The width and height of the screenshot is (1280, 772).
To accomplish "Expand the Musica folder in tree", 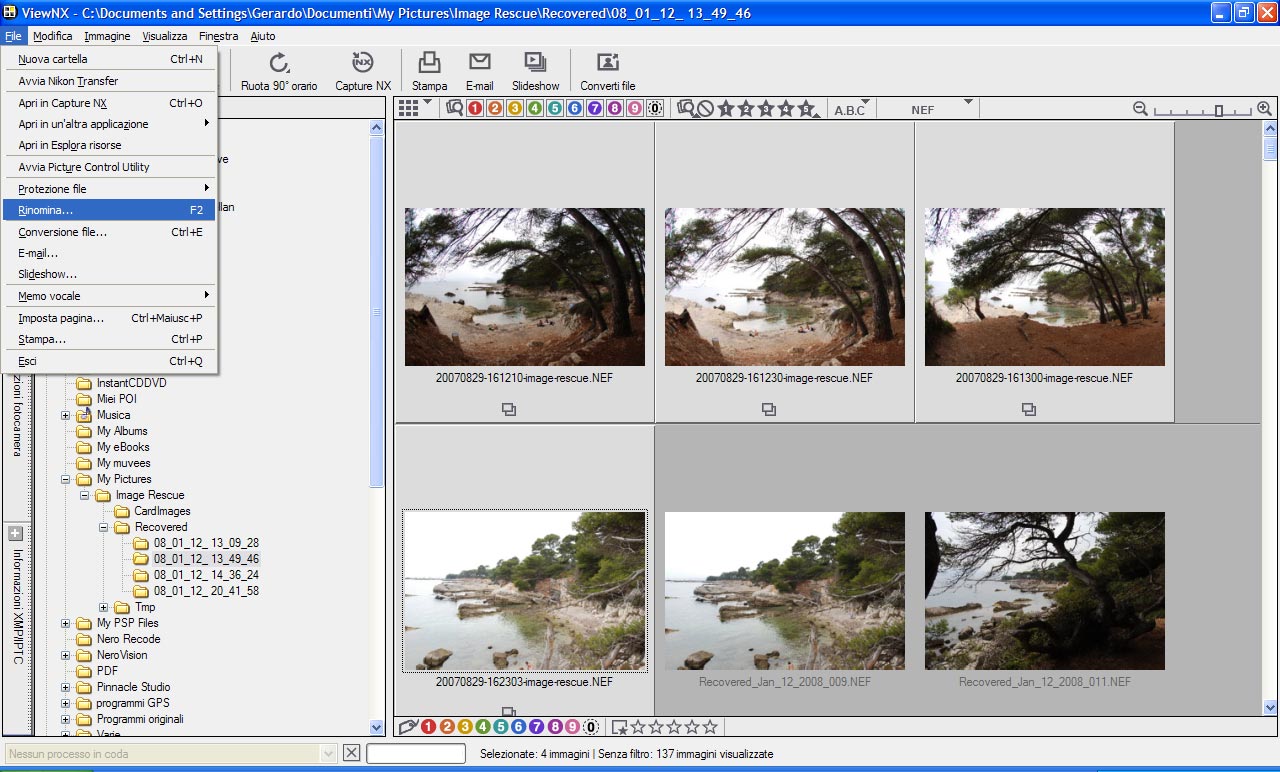I will tap(66, 415).
